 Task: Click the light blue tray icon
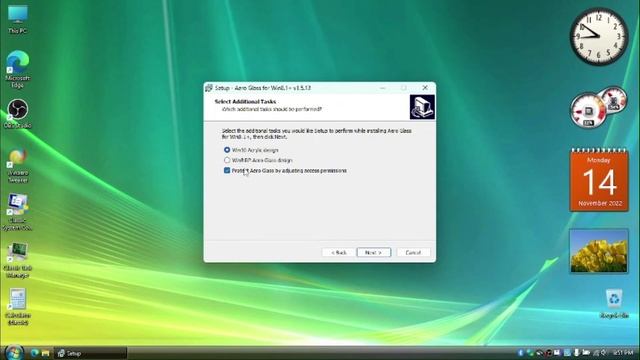(567, 353)
